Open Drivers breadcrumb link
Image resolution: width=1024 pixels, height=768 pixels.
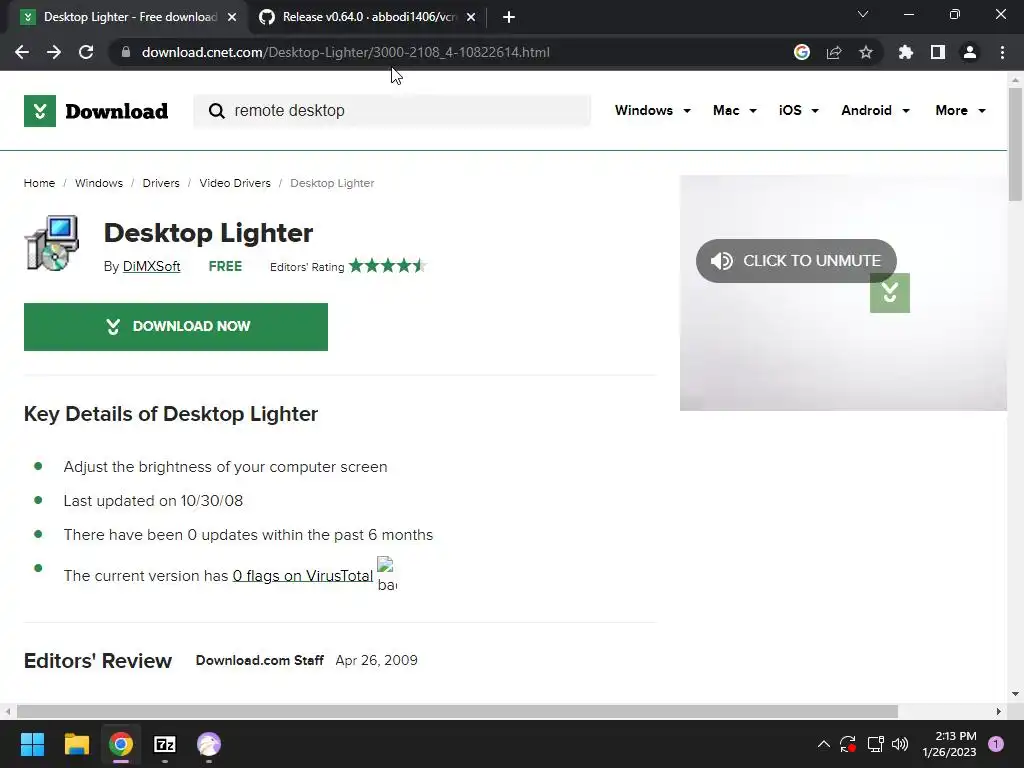coord(161,183)
